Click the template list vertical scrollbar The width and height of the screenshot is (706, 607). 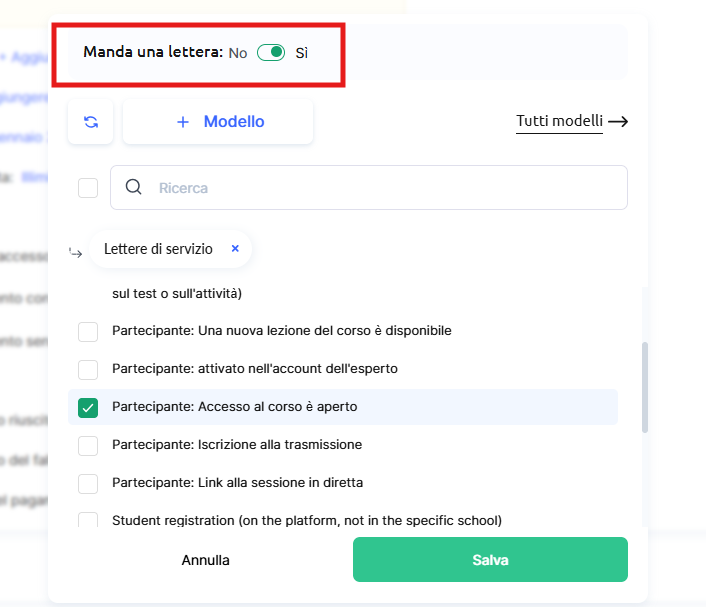pyautogui.click(x=645, y=388)
